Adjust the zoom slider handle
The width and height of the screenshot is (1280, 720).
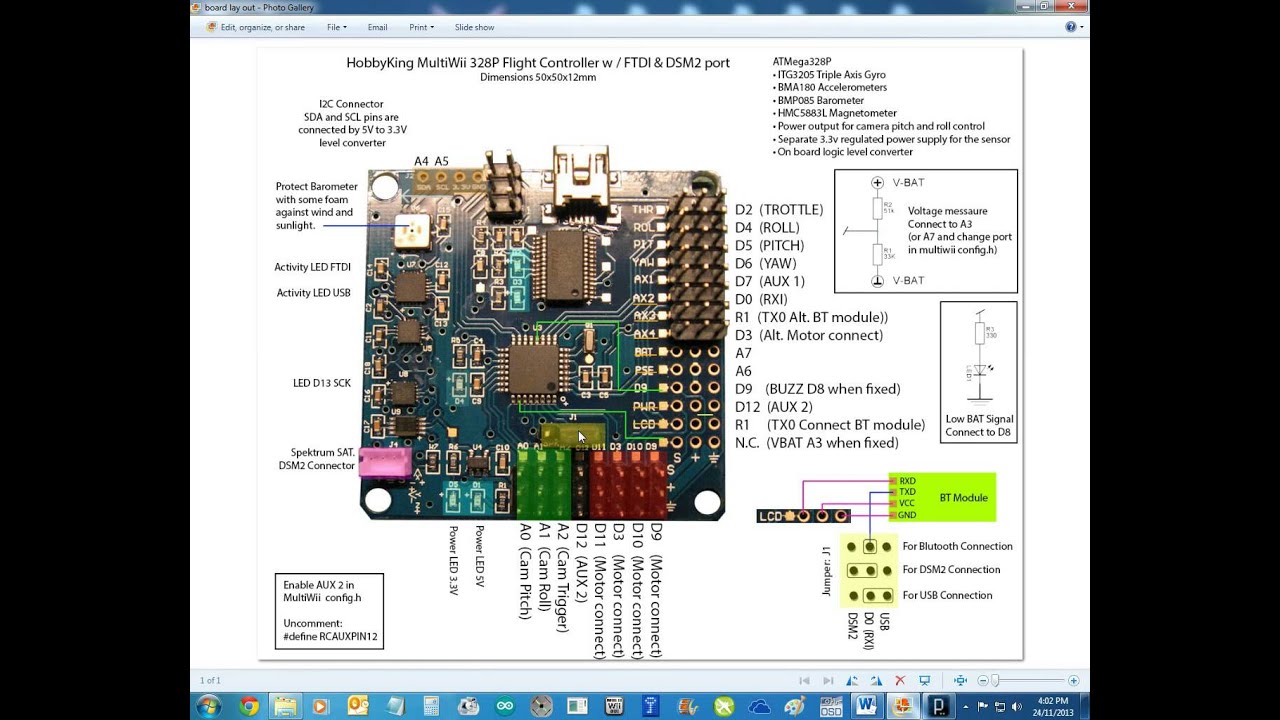pos(996,681)
